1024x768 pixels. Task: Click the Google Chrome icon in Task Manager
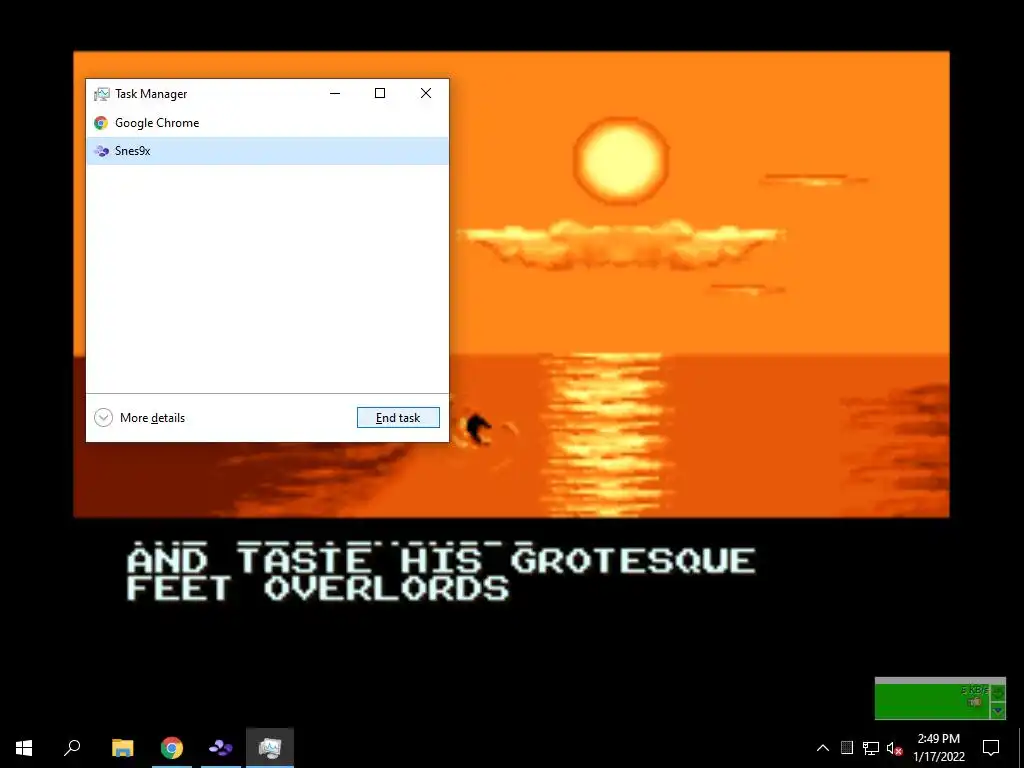click(x=101, y=123)
